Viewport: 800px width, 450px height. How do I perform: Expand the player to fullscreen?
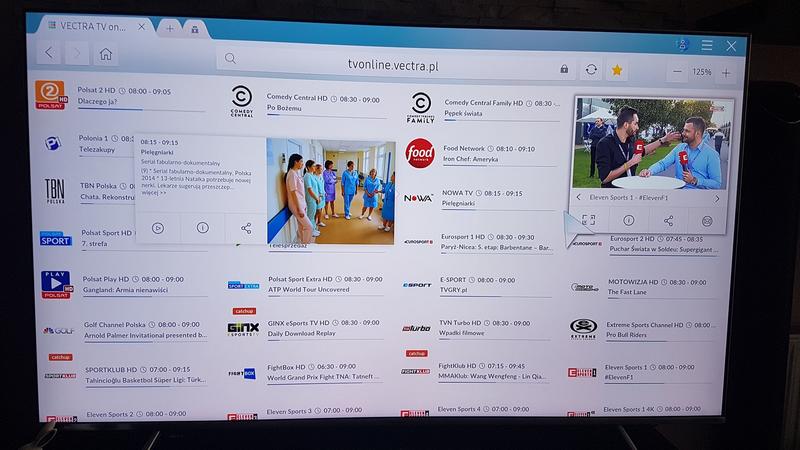pyautogui.click(x=588, y=220)
